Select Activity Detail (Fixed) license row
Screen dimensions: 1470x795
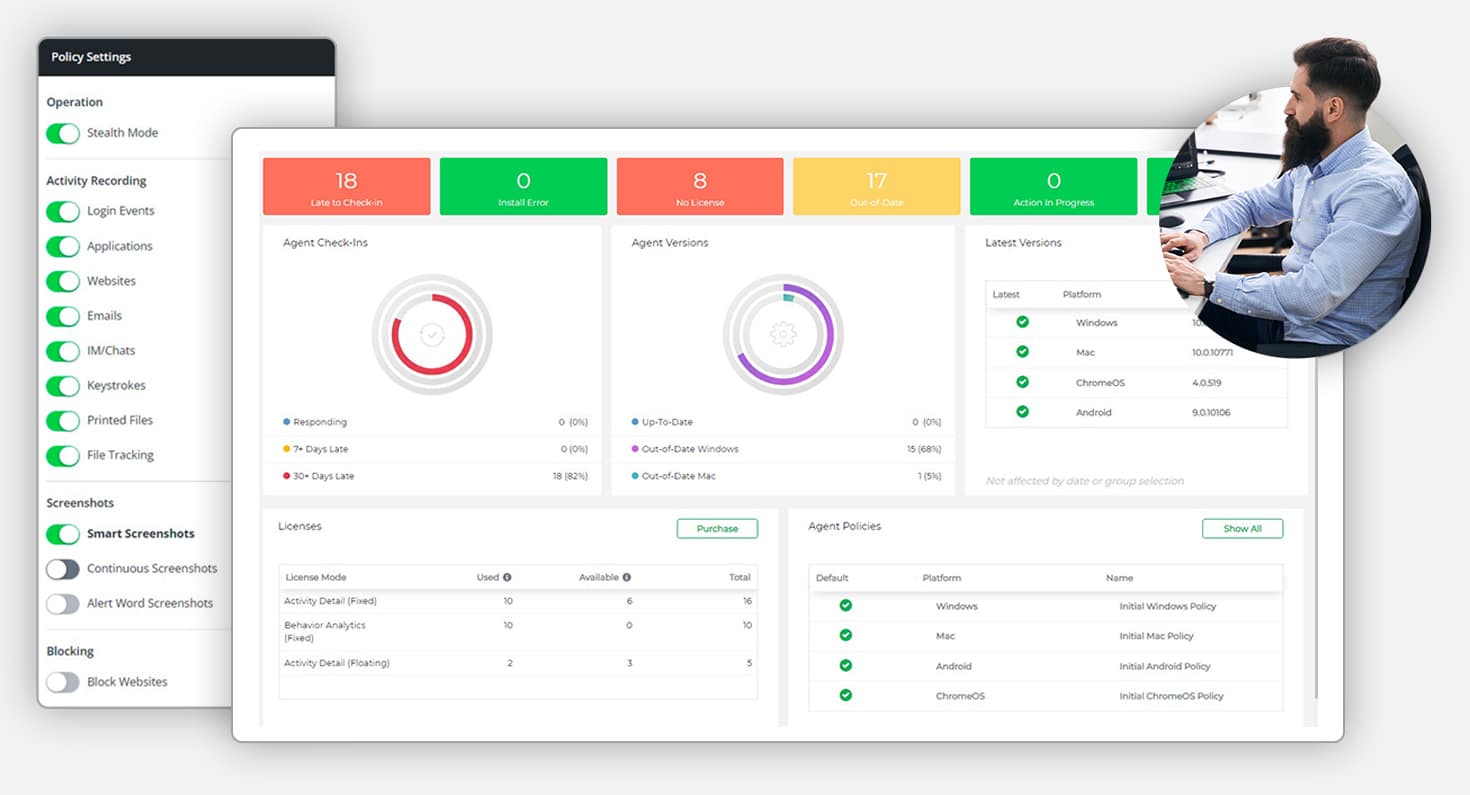coord(518,602)
